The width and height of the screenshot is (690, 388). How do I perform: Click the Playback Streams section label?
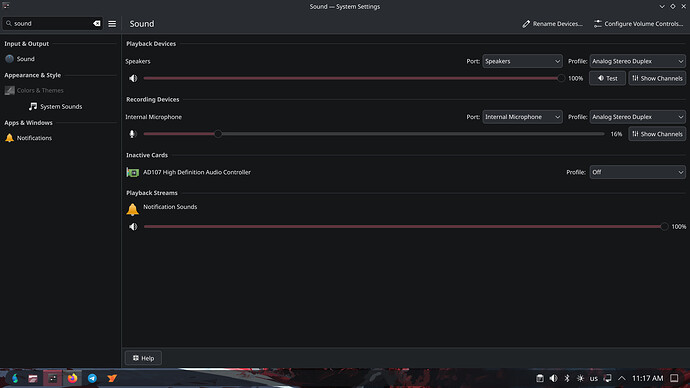pos(152,193)
